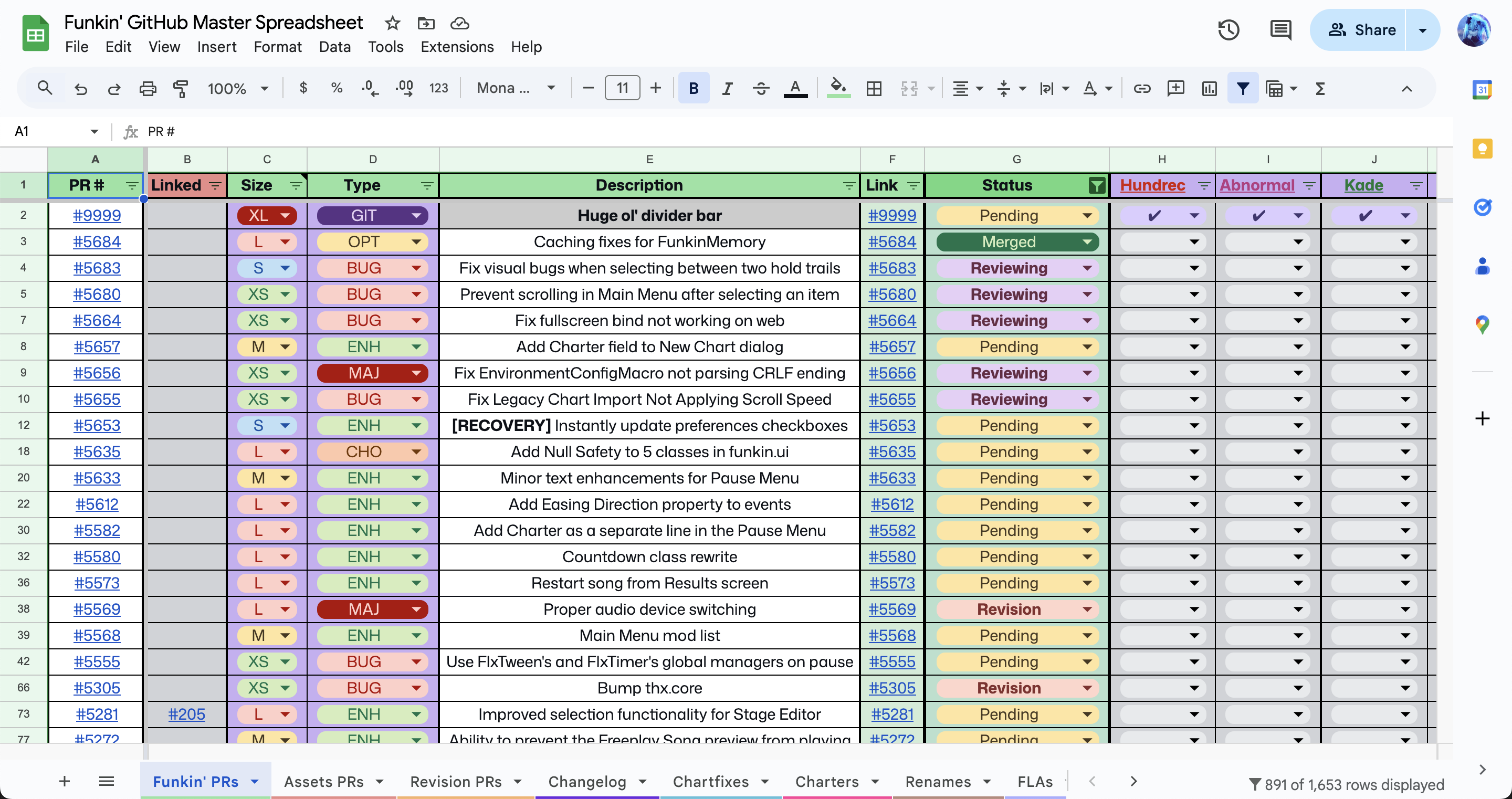Viewport: 1512px width, 799px height.
Task: Open Contacts side panel icon
Action: coord(1482,265)
